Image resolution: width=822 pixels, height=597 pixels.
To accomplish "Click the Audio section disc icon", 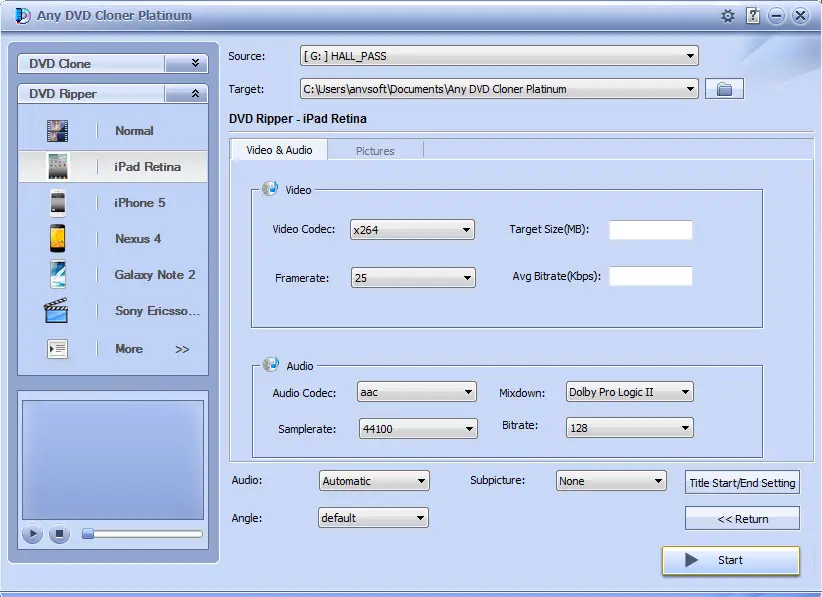I will 271,364.
